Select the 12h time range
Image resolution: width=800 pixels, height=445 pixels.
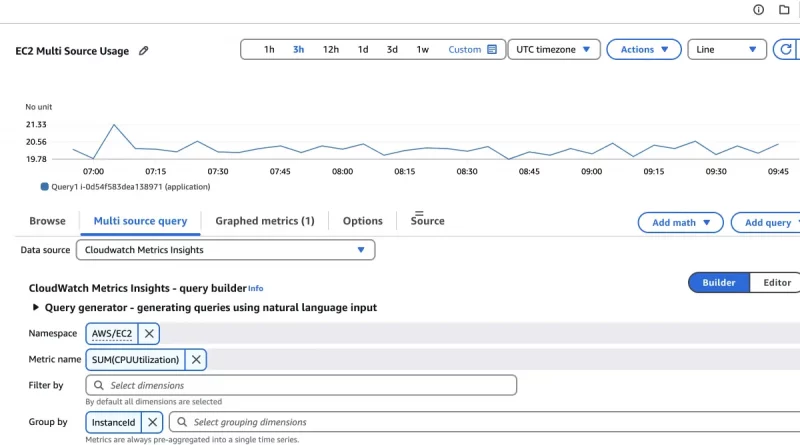(331, 50)
